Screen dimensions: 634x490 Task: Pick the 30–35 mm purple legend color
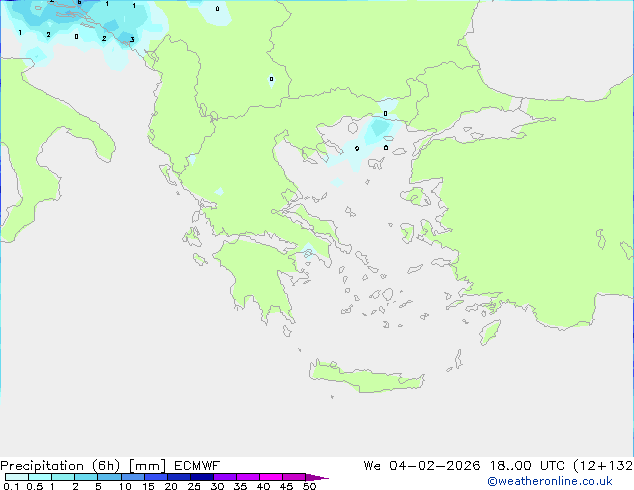click(x=225, y=477)
